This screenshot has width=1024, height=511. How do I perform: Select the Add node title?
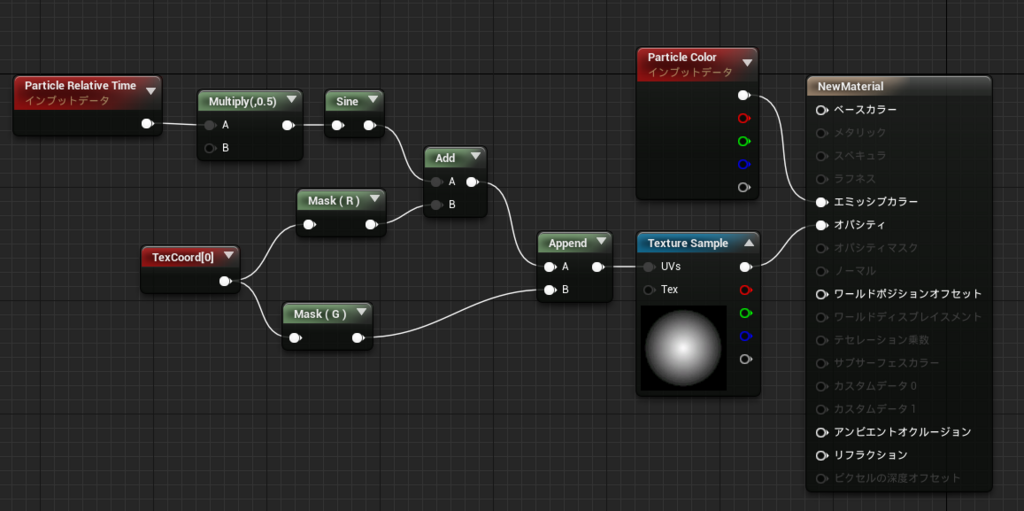point(445,158)
